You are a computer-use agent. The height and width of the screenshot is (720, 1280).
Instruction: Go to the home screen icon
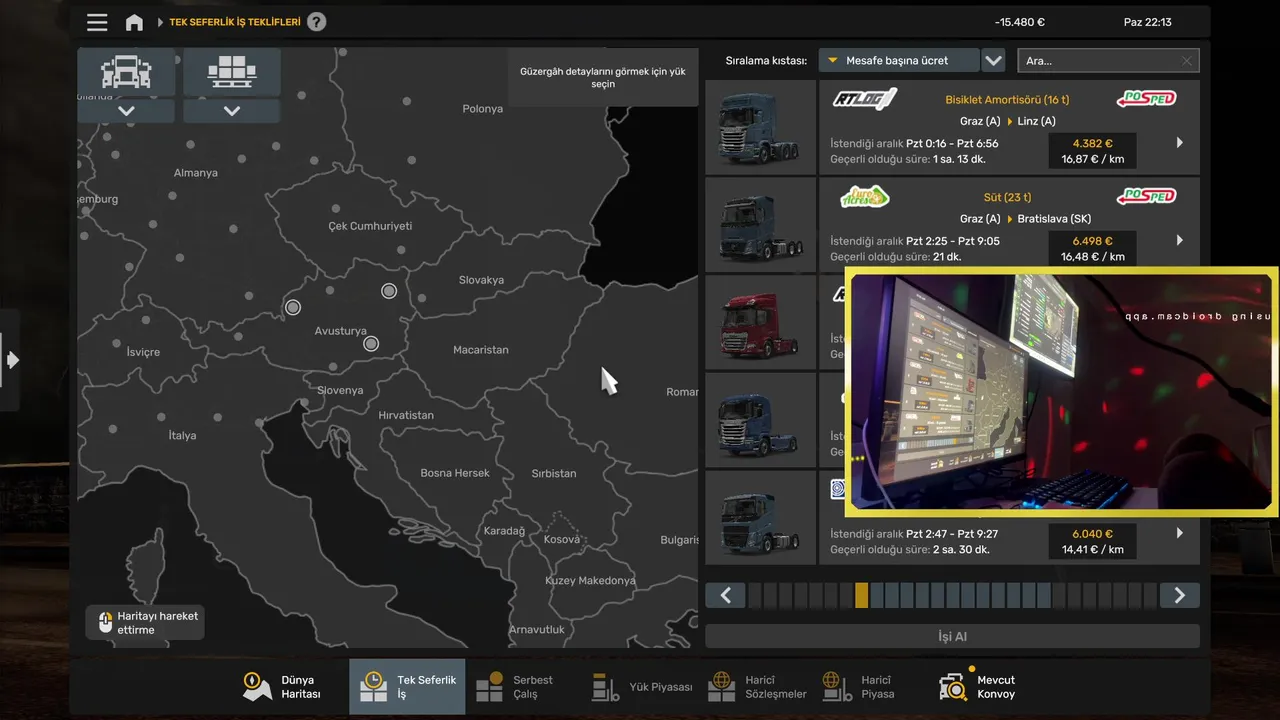click(134, 22)
